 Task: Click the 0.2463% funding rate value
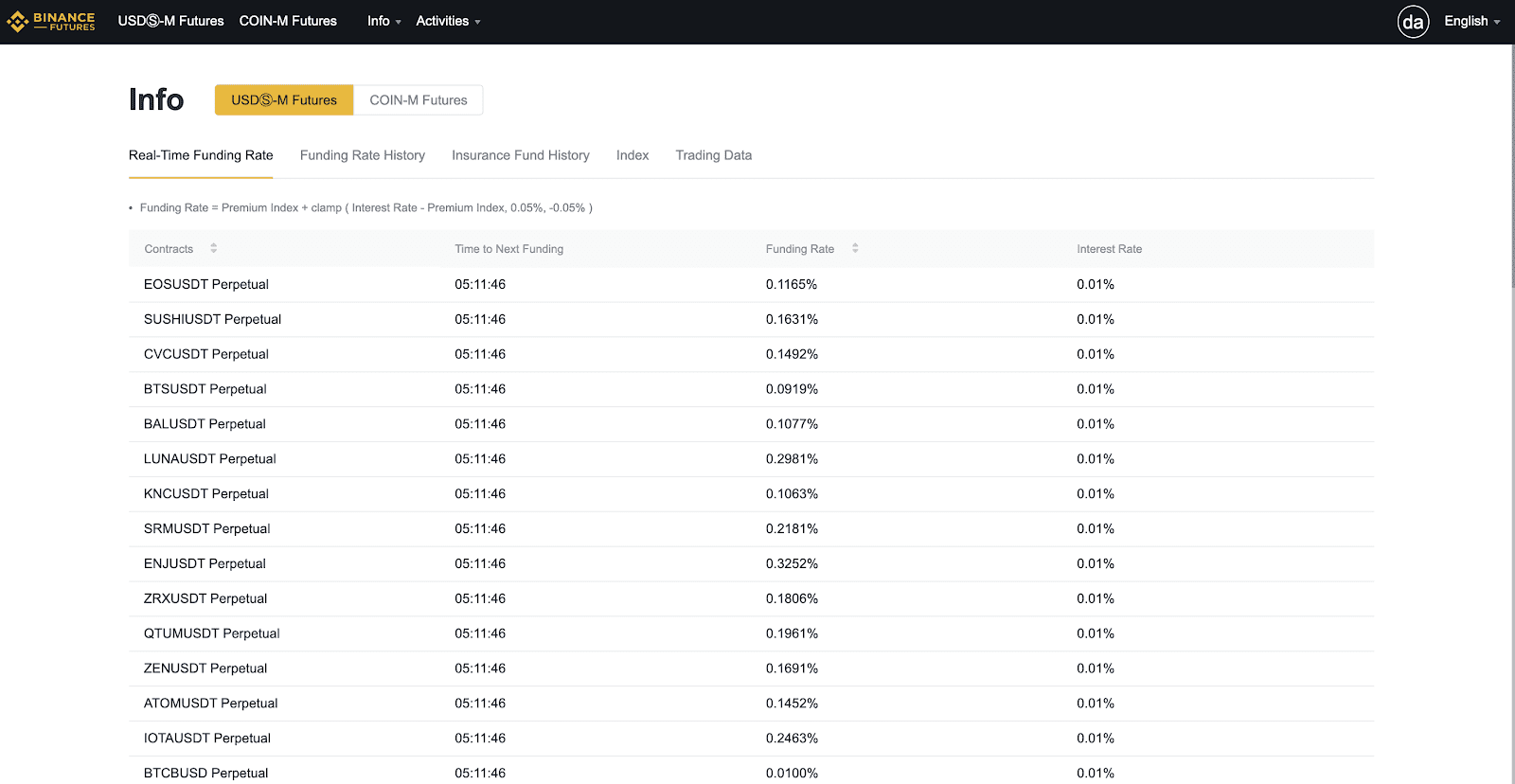[x=792, y=739]
